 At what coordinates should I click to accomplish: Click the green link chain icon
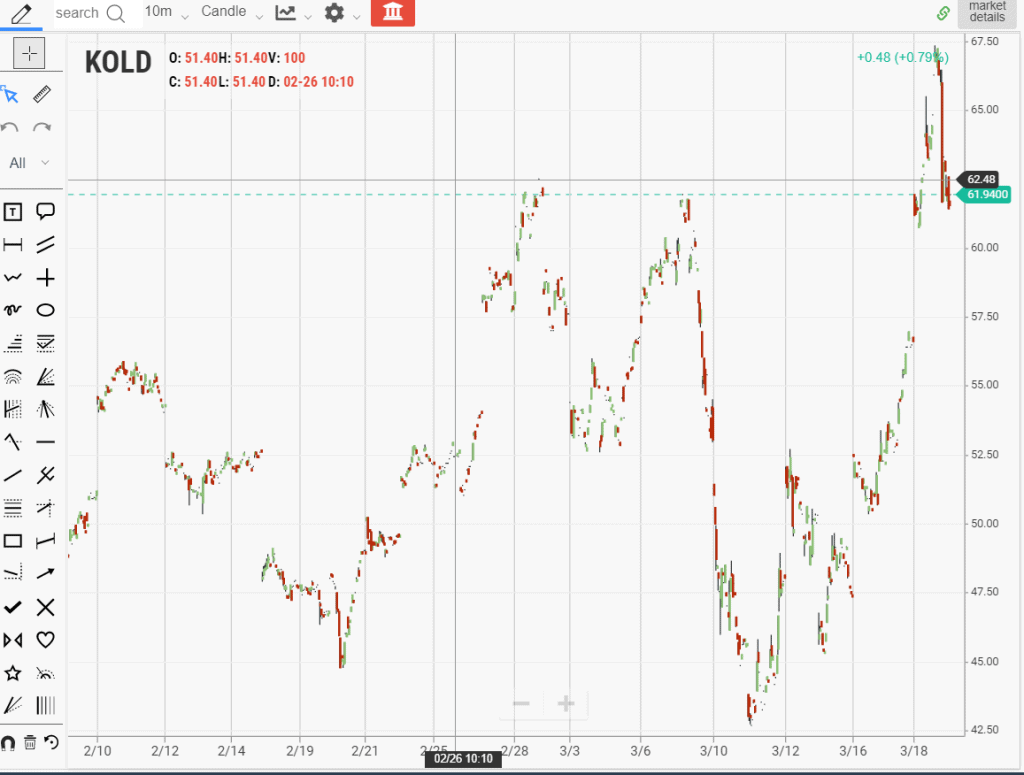coord(943,13)
